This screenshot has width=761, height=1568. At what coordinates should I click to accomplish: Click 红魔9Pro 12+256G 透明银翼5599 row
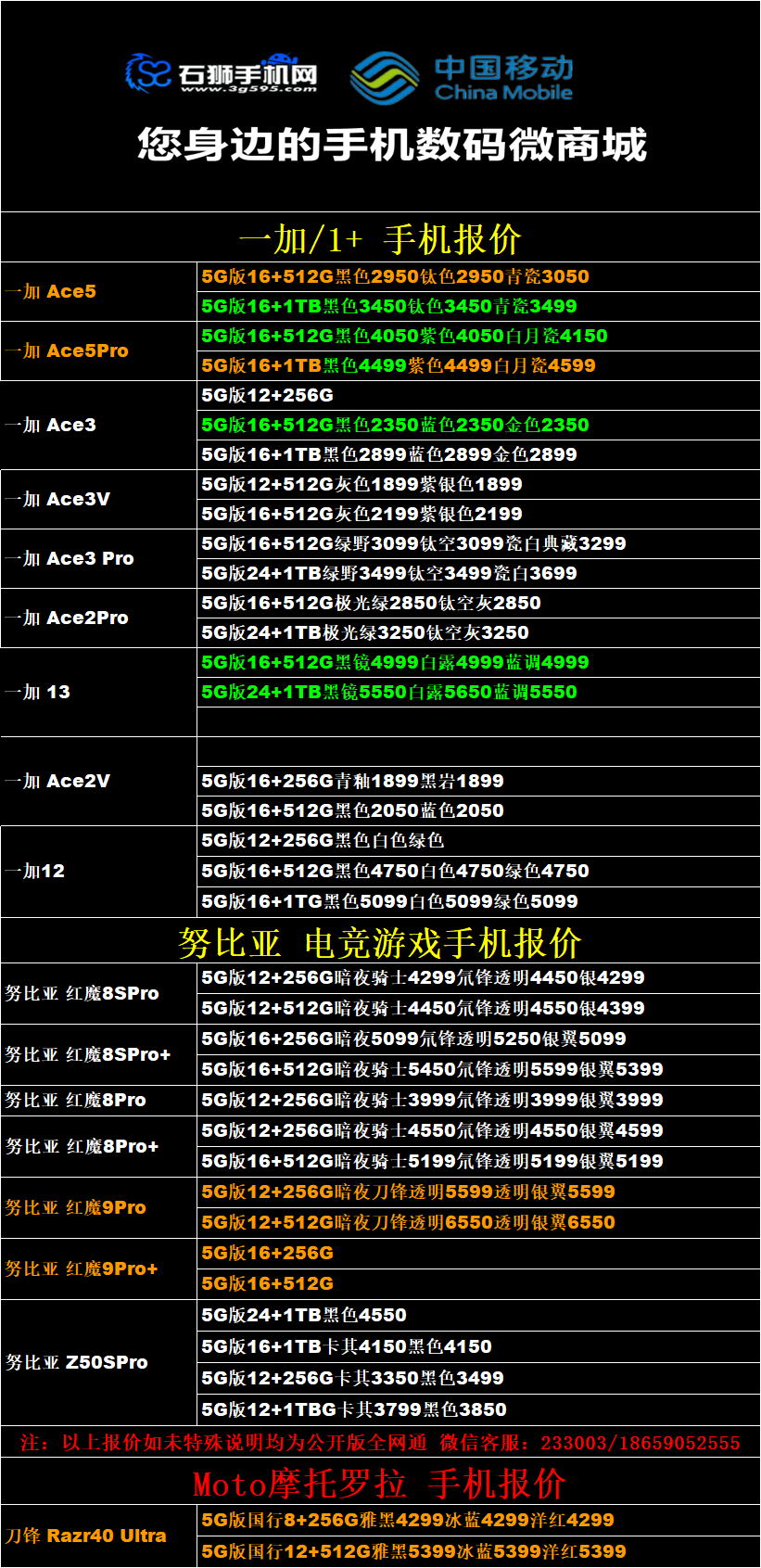point(478,1192)
